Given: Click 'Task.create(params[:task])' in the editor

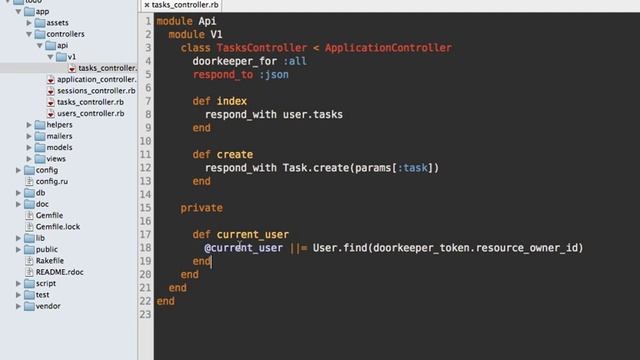Looking at the screenshot, I should (361, 168).
